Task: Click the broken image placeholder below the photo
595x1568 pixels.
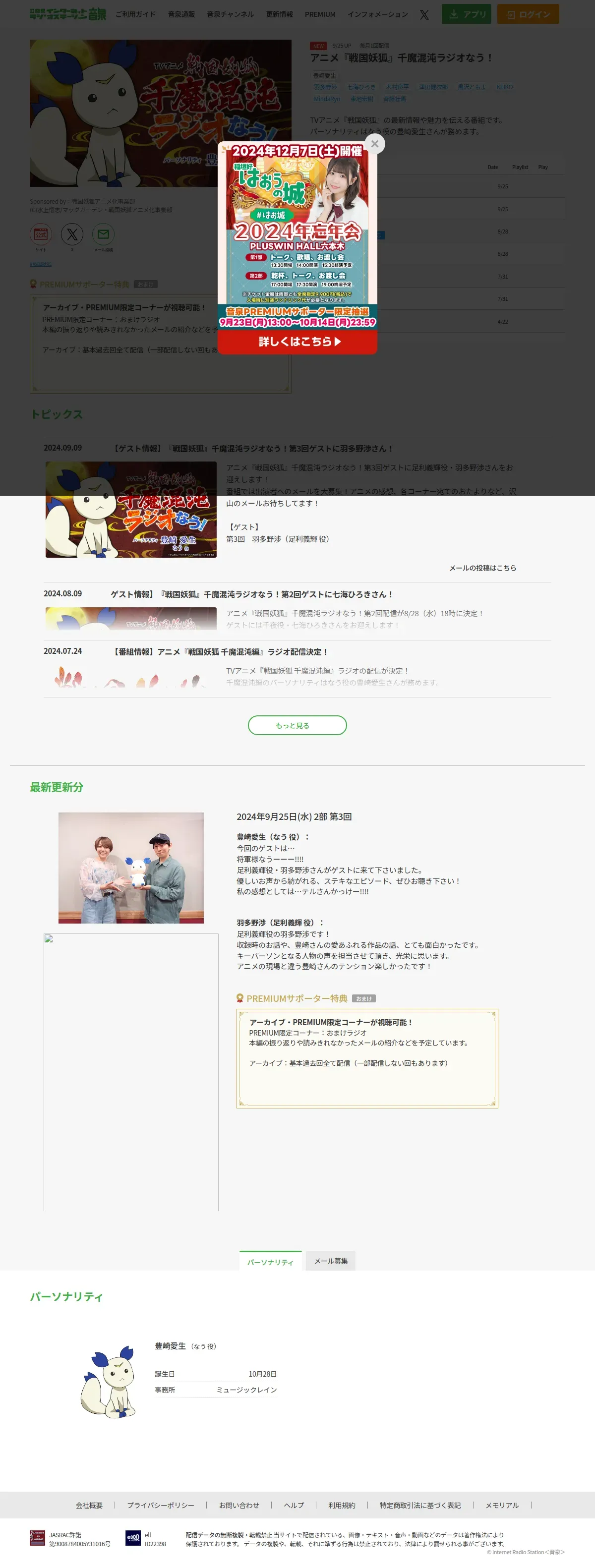Action: (x=131, y=1072)
